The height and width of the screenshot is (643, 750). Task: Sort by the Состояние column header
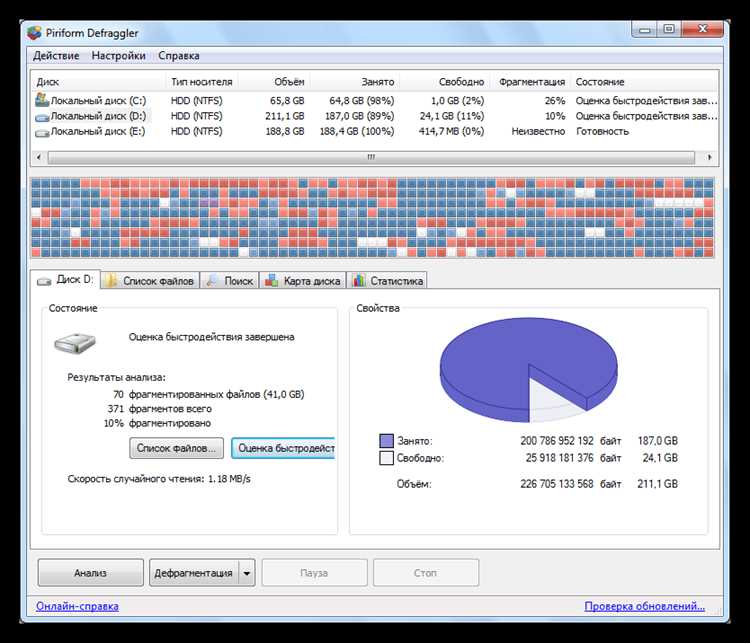coord(644,82)
